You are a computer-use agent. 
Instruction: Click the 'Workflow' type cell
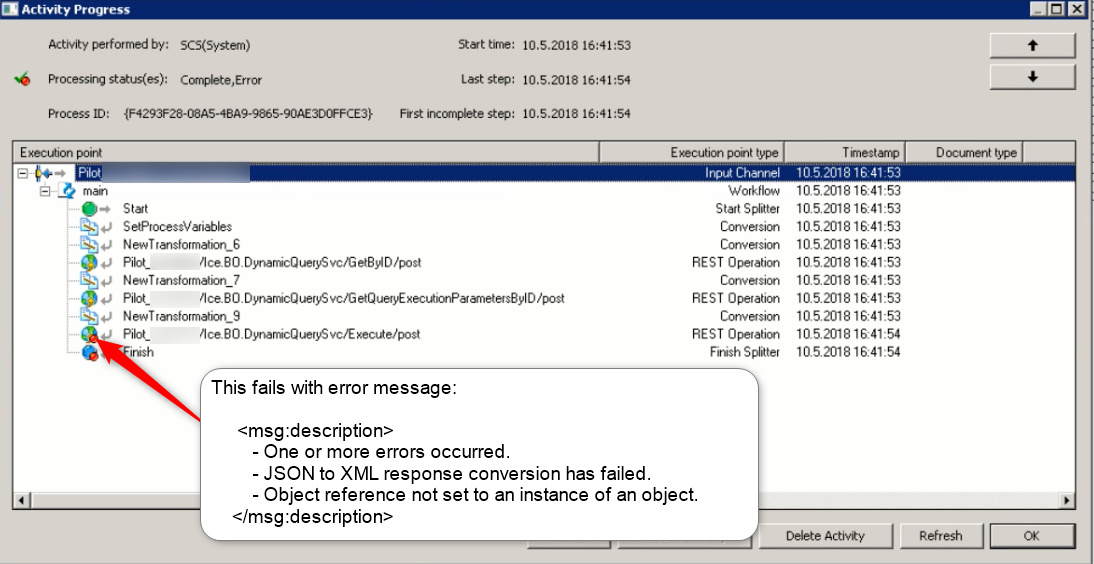pos(754,191)
